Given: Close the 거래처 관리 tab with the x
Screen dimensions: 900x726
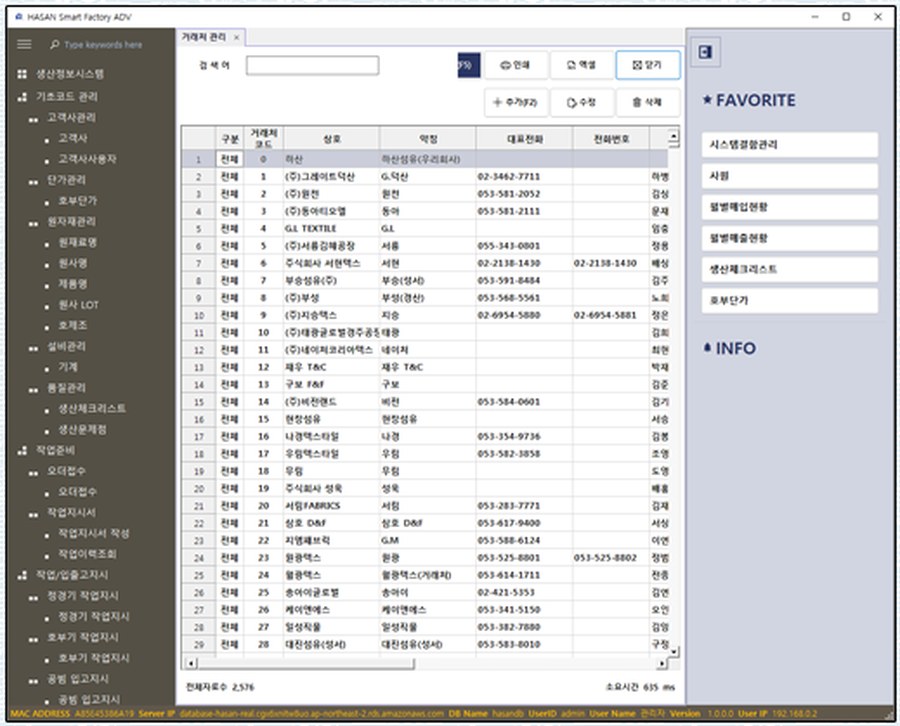Looking at the screenshot, I should pos(236,38).
